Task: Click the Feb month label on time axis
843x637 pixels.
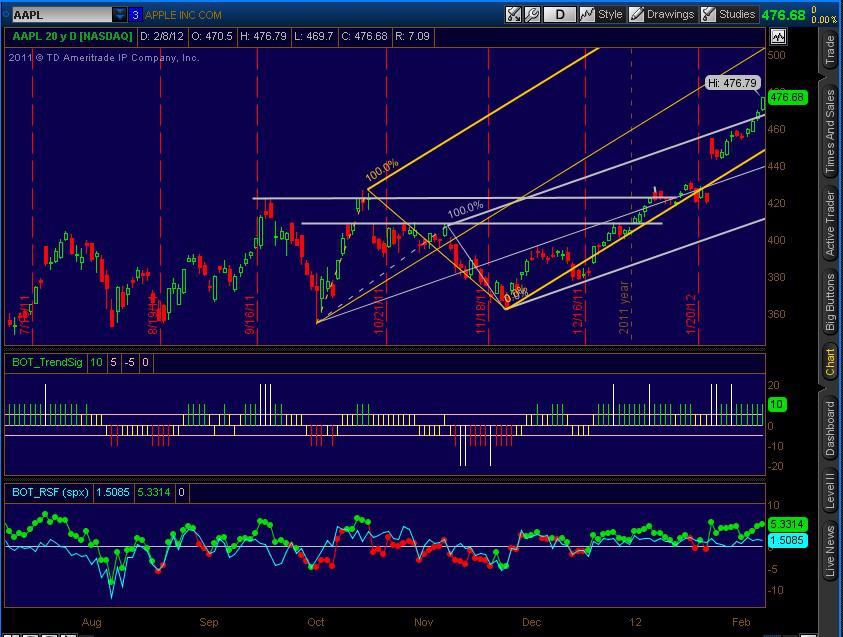Action: click(741, 622)
